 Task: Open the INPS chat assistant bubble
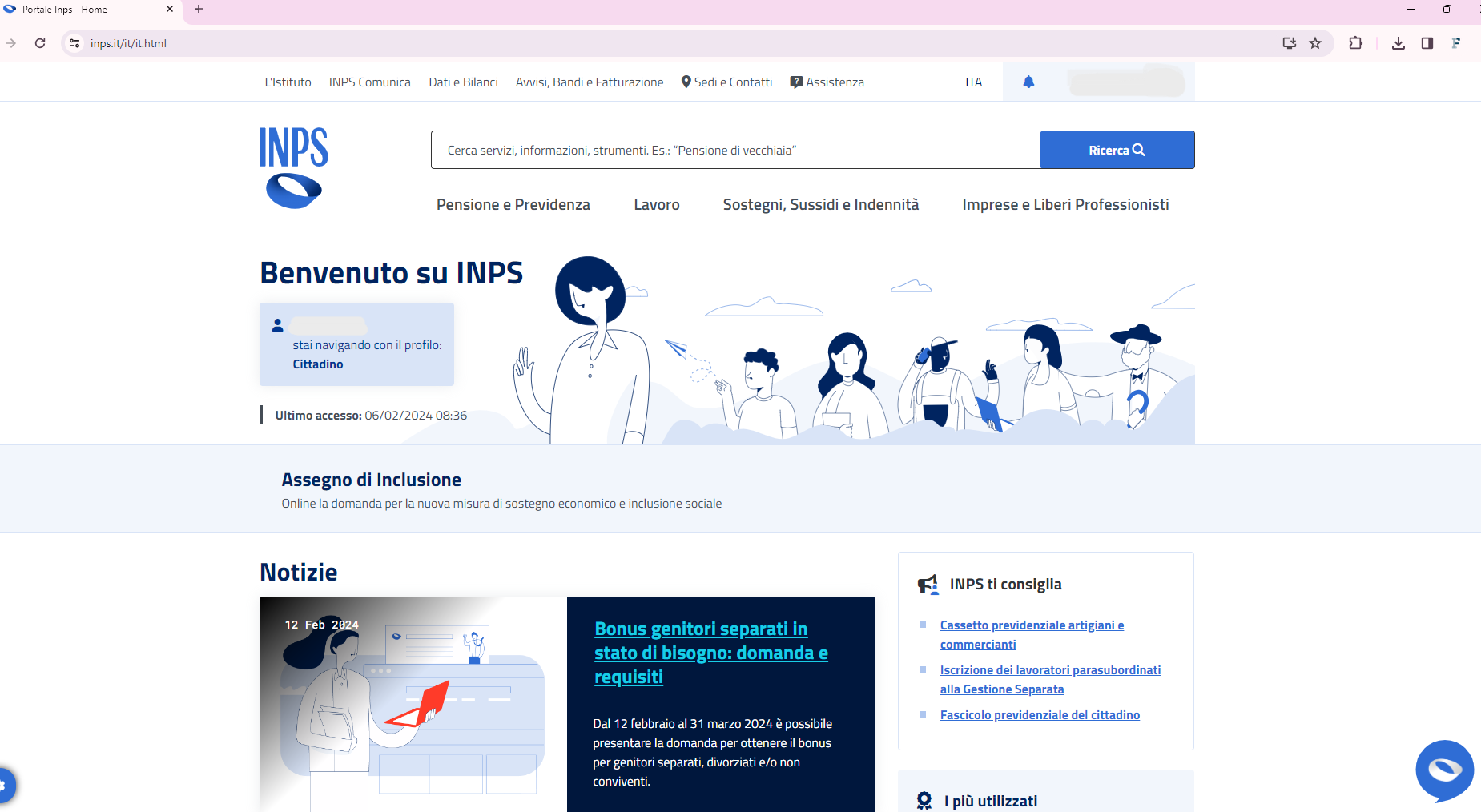click(1444, 770)
